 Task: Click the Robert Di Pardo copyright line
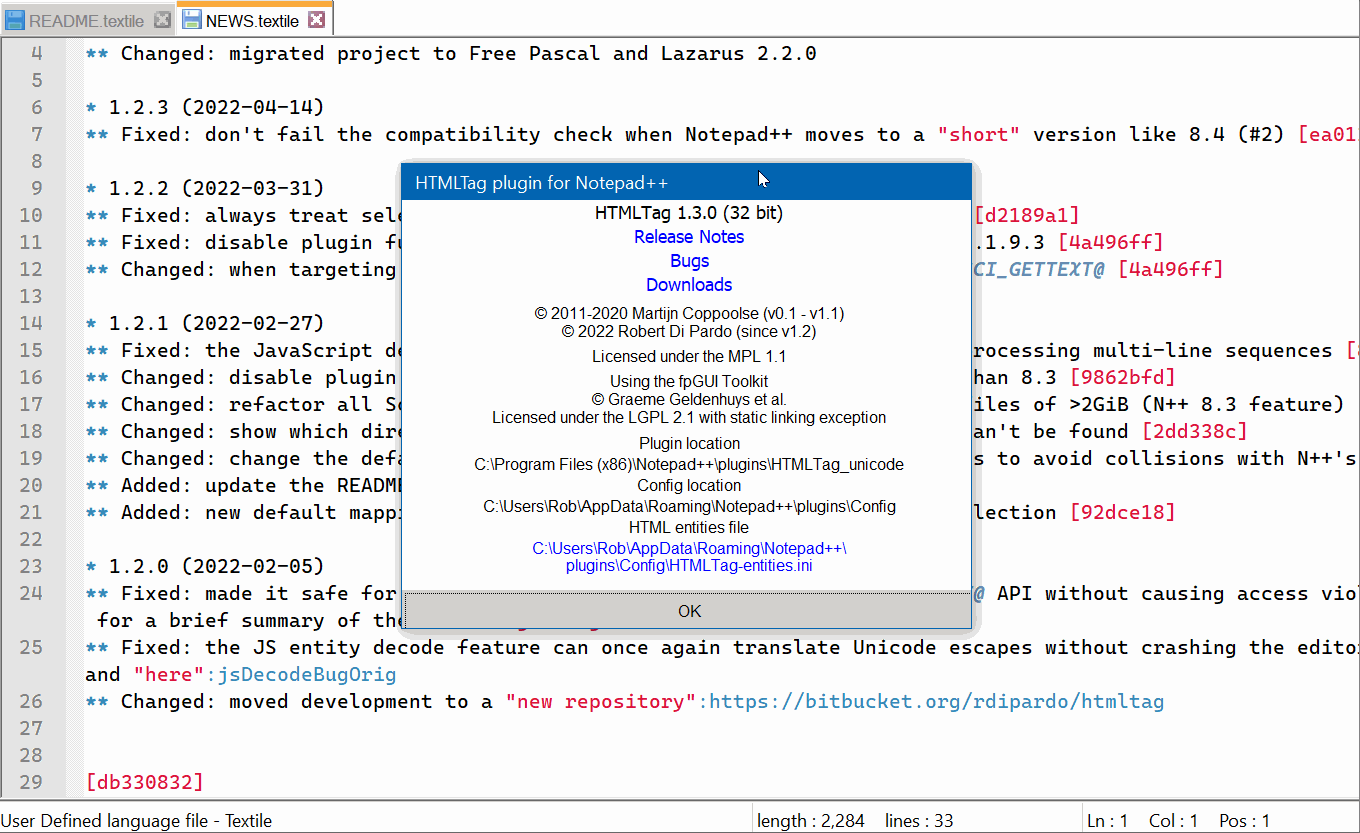(689, 331)
